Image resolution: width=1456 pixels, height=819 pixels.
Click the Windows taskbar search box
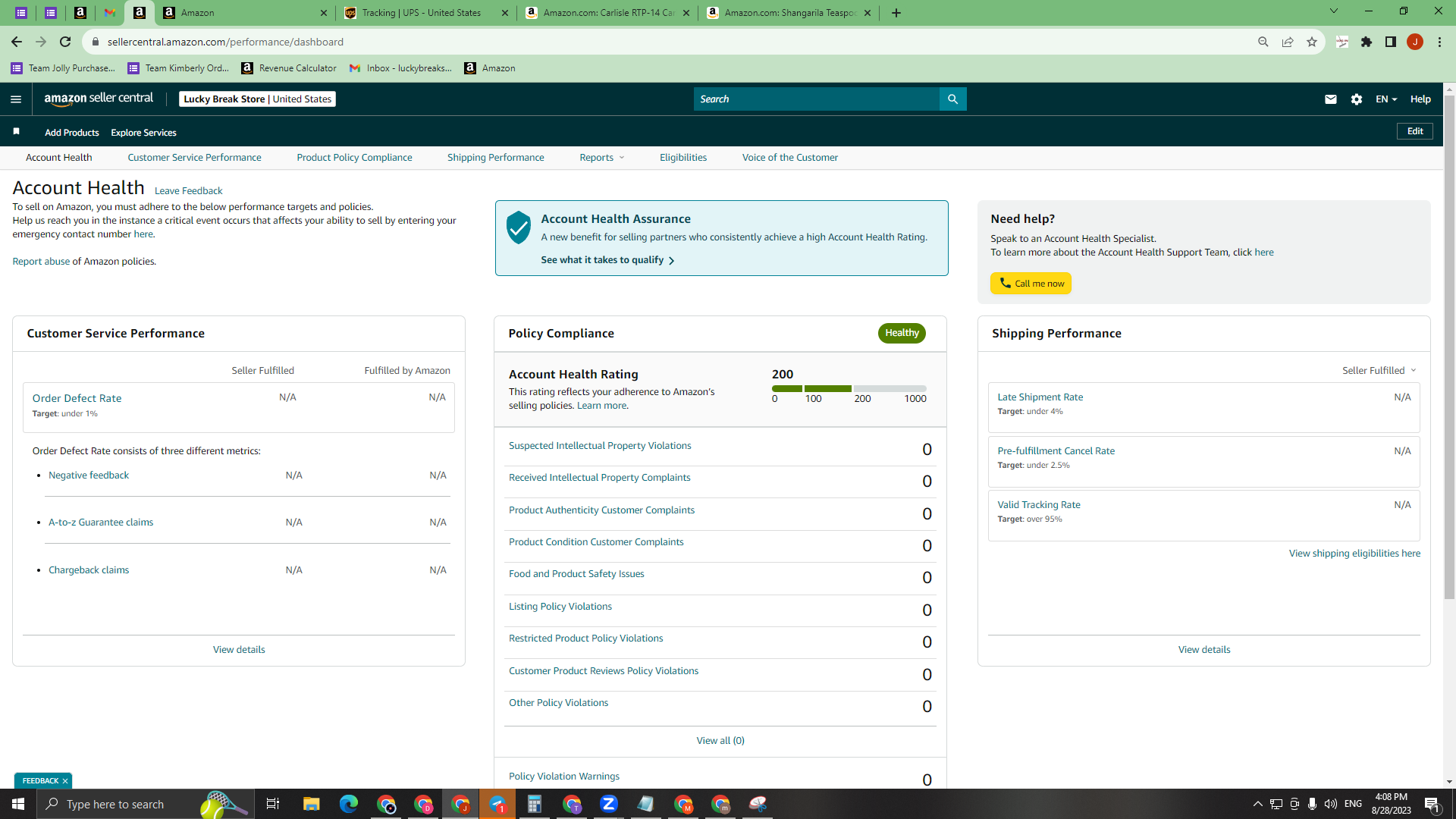(144, 804)
